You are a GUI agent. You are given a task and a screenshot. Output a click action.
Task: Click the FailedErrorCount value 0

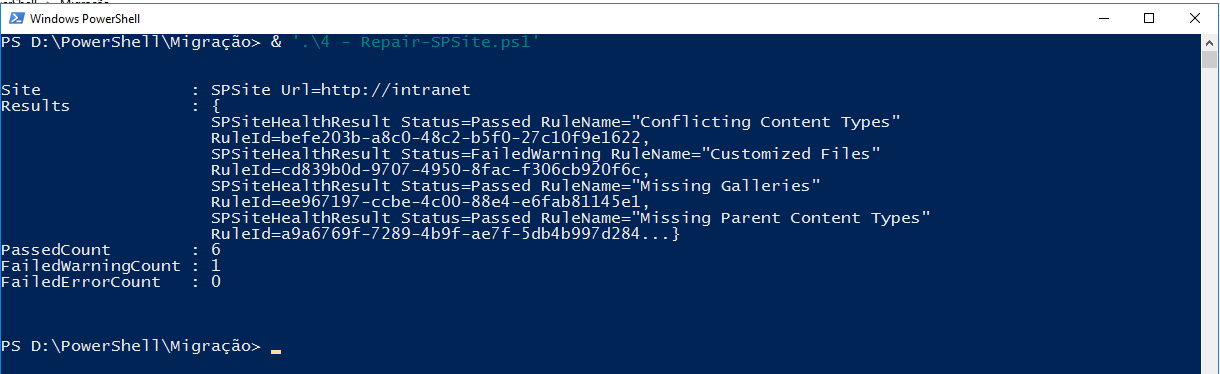216,282
